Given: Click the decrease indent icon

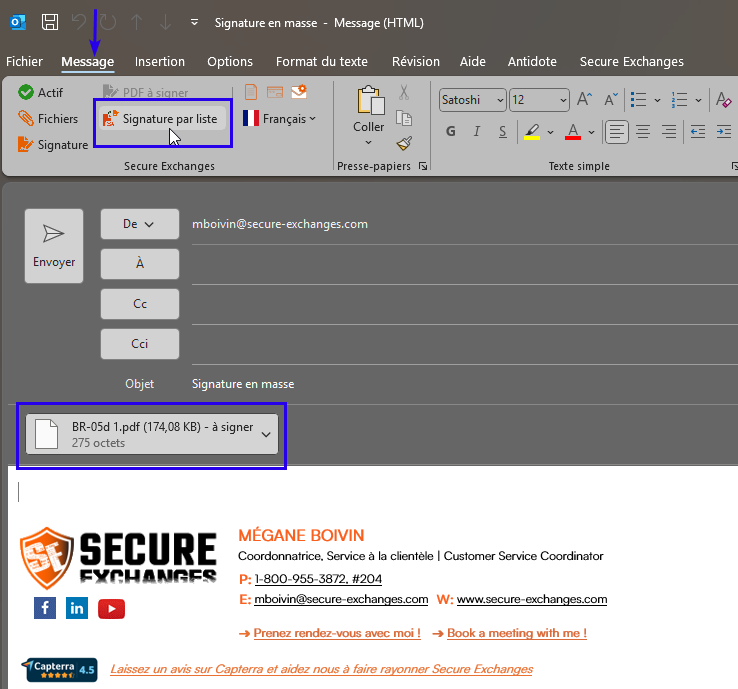Looking at the screenshot, I should [698, 132].
